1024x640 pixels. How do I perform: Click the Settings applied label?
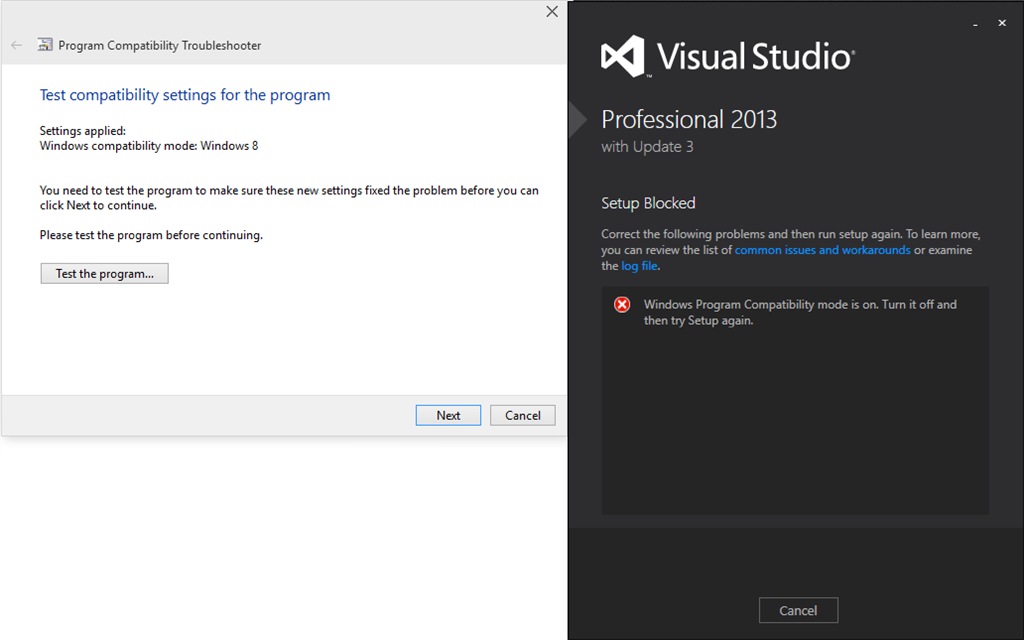(x=82, y=131)
